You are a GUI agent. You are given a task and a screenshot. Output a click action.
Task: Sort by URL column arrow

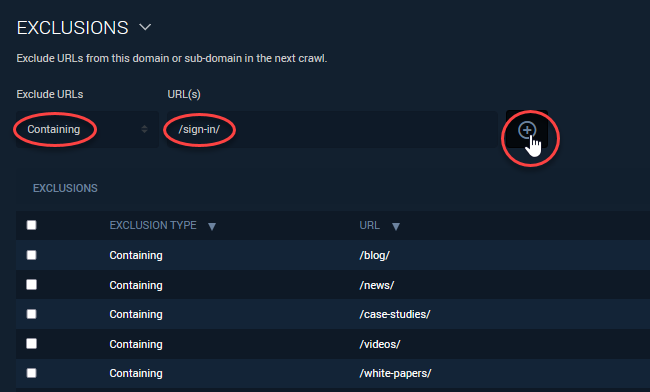[396, 226]
